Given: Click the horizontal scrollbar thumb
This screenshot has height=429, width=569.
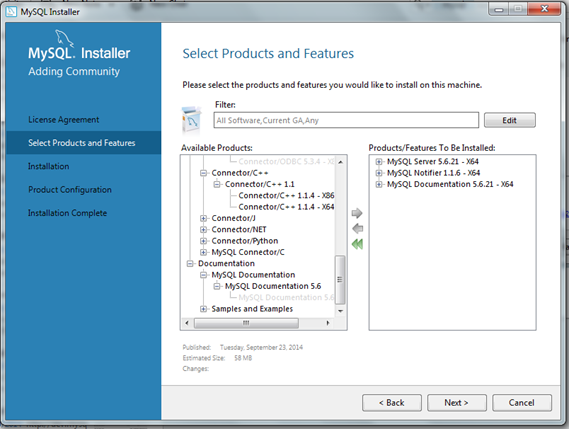Looking at the screenshot, I should click(x=246, y=323).
